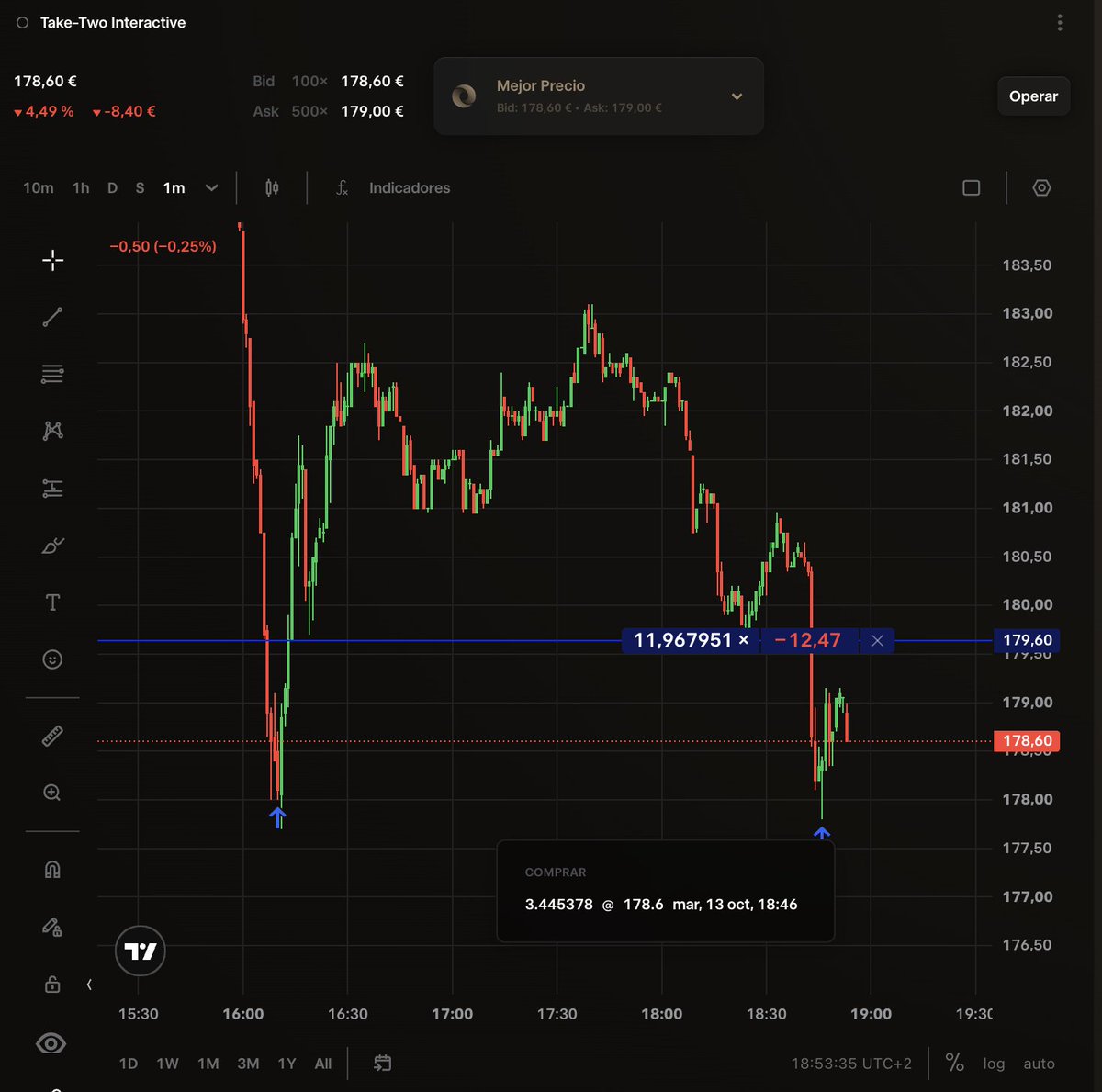1102x1092 pixels.
Task: Select the crosshair cursor tool
Action: click(x=52, y=260)
